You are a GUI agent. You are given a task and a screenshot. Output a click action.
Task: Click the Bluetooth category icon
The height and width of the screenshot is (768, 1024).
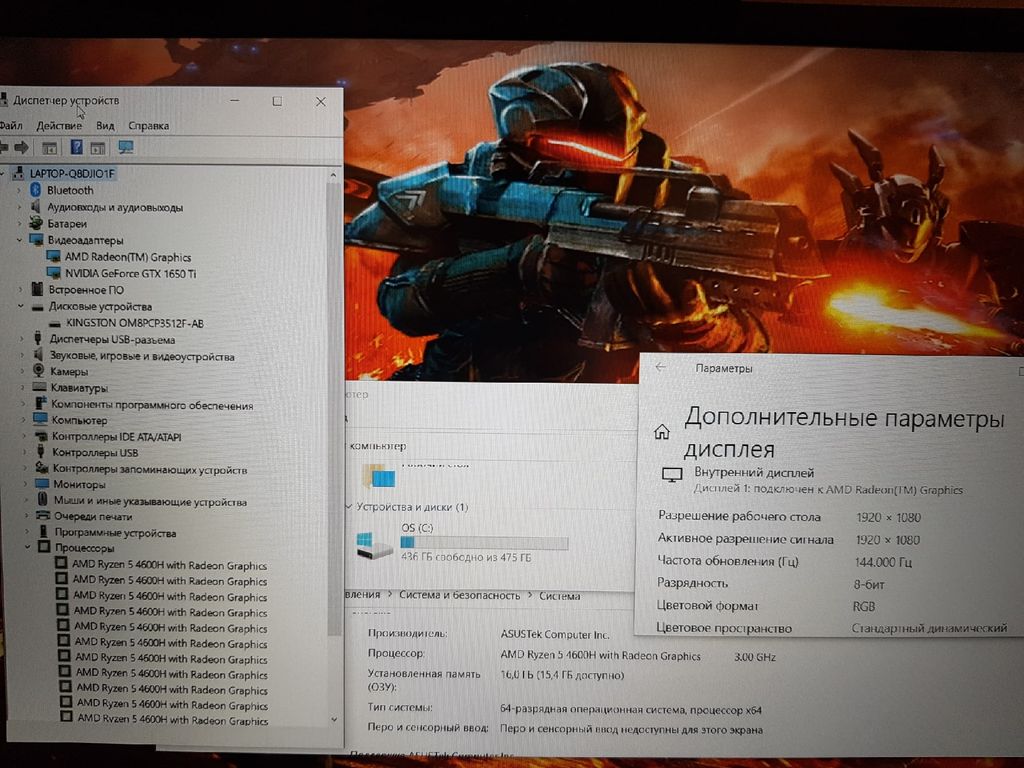point(36,190)
